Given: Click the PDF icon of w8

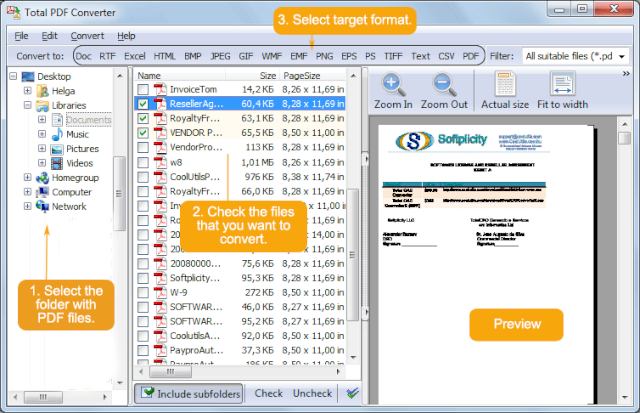Looking at the screenshot, I should 160,162.
